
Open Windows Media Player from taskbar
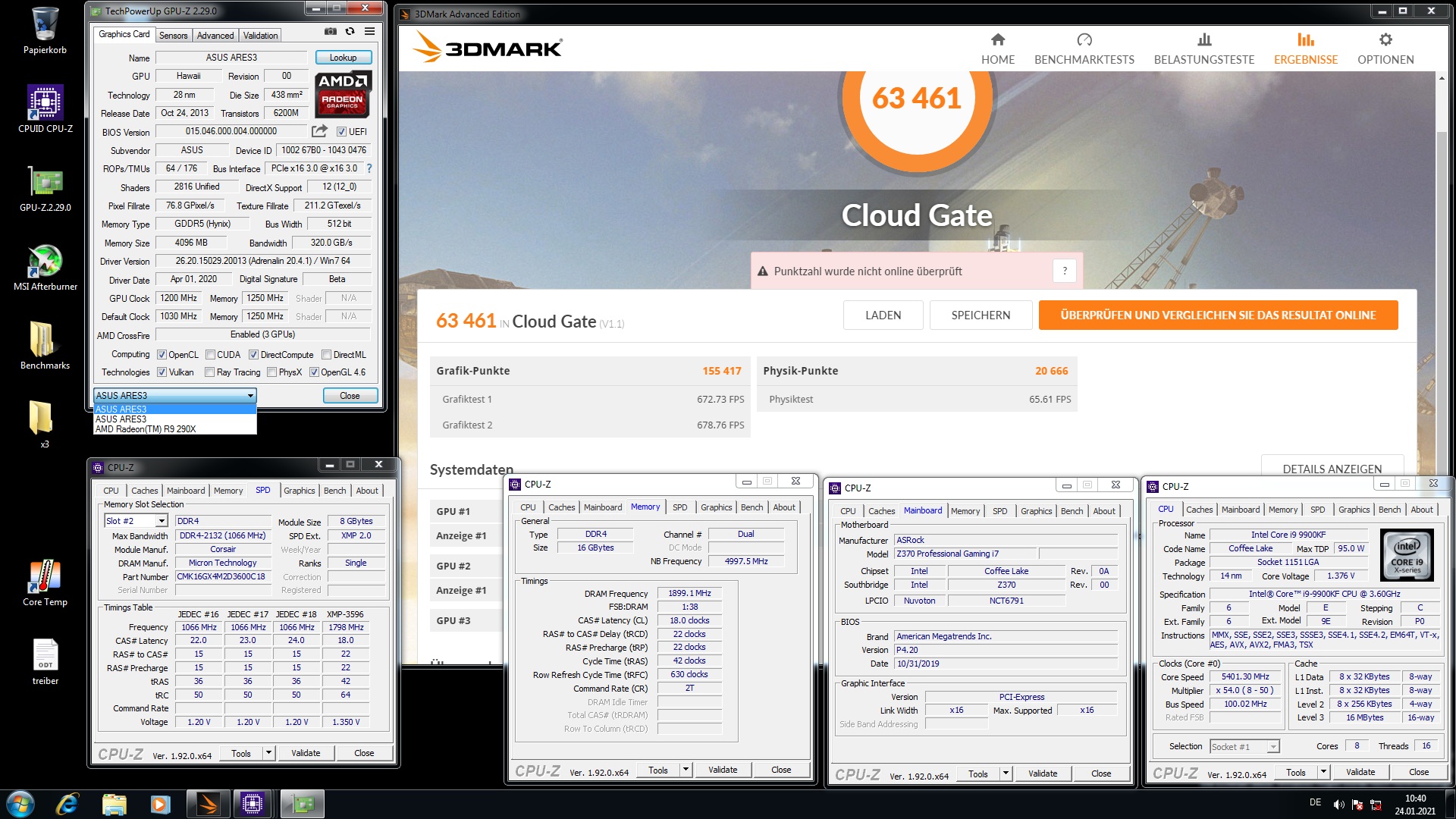[160, 803]
